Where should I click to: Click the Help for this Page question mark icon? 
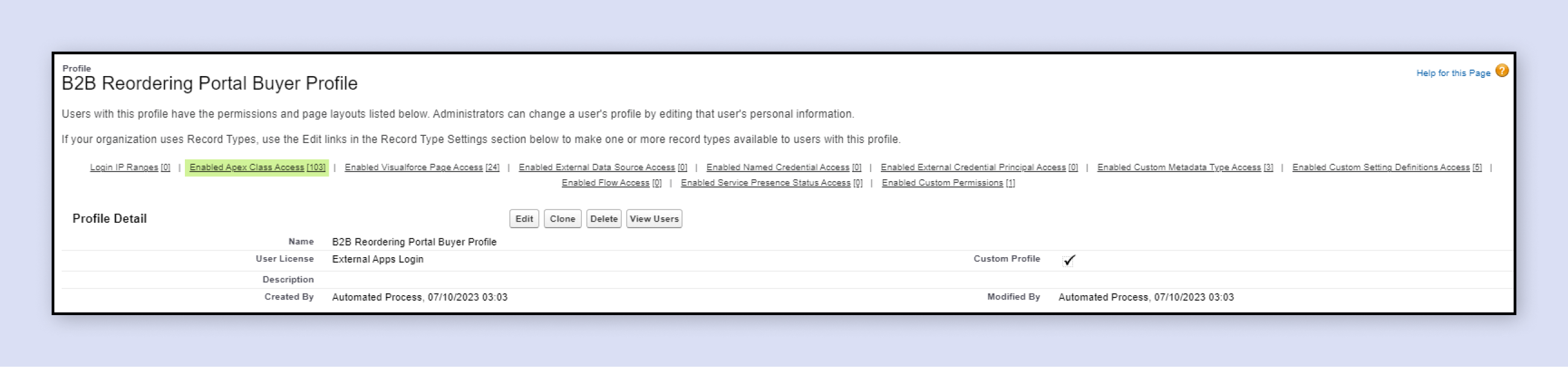coord(1501,72)
